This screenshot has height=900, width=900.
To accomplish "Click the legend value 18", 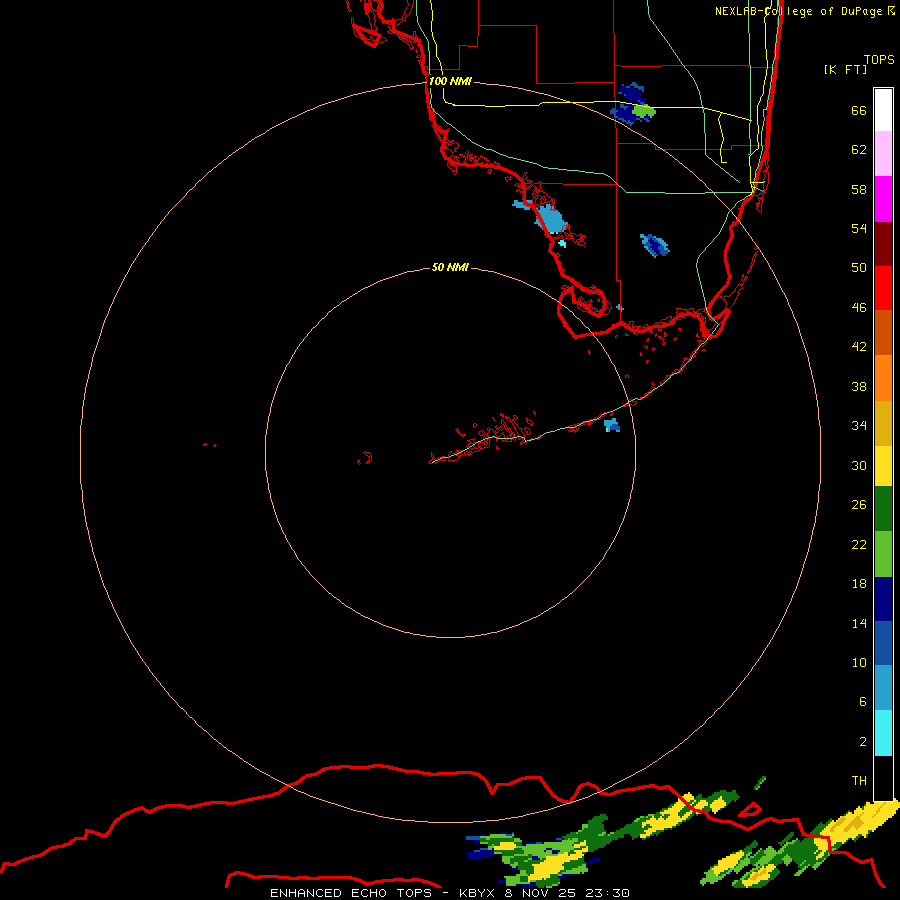I will point(859,584).
